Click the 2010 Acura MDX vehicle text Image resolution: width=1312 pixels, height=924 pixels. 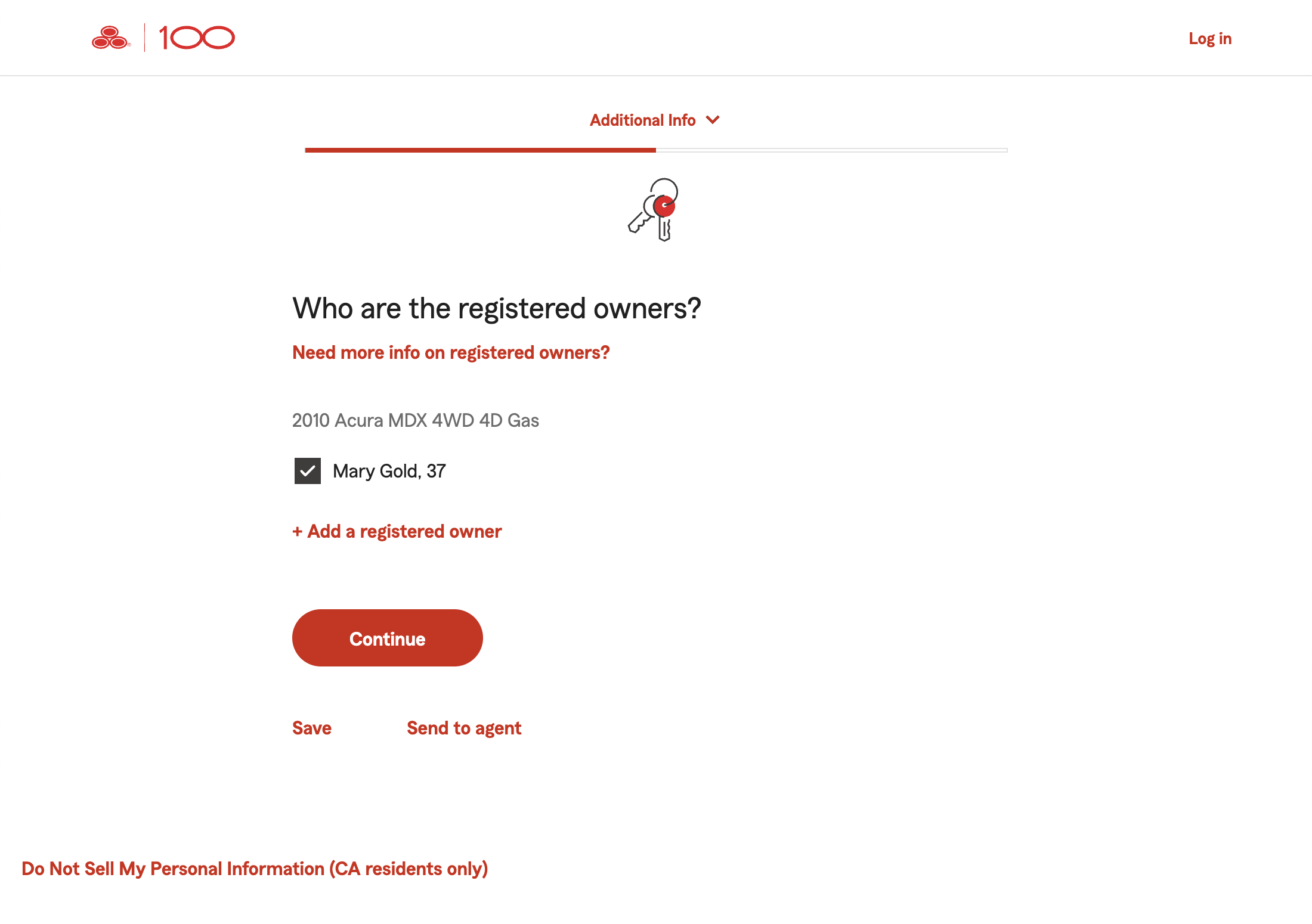pyautogui.click(x=416, y=420)
